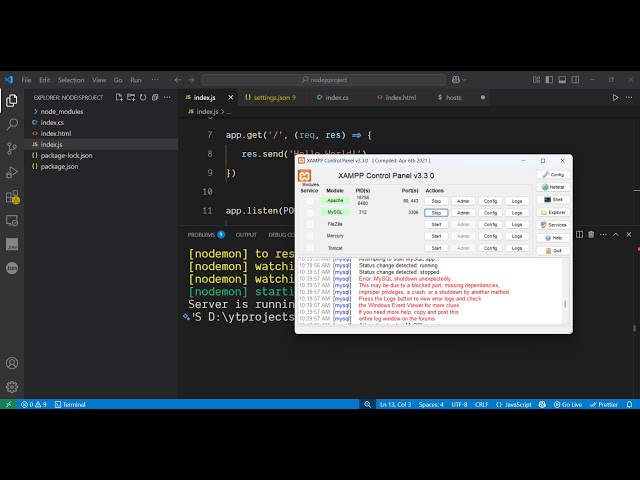Open MySQL Admin in XAMPP

coord(463,213)
